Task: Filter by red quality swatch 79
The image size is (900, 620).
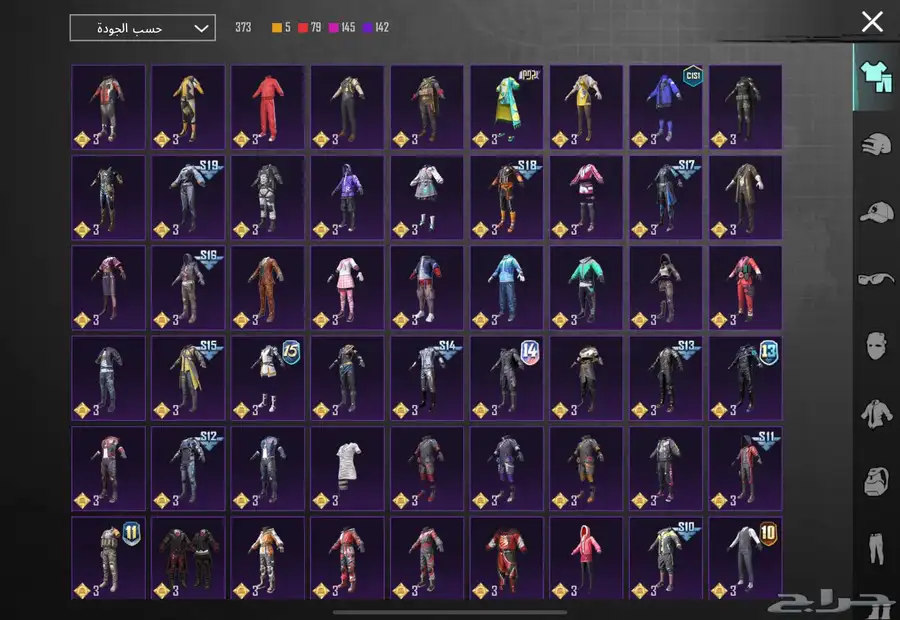Action: 309,28
